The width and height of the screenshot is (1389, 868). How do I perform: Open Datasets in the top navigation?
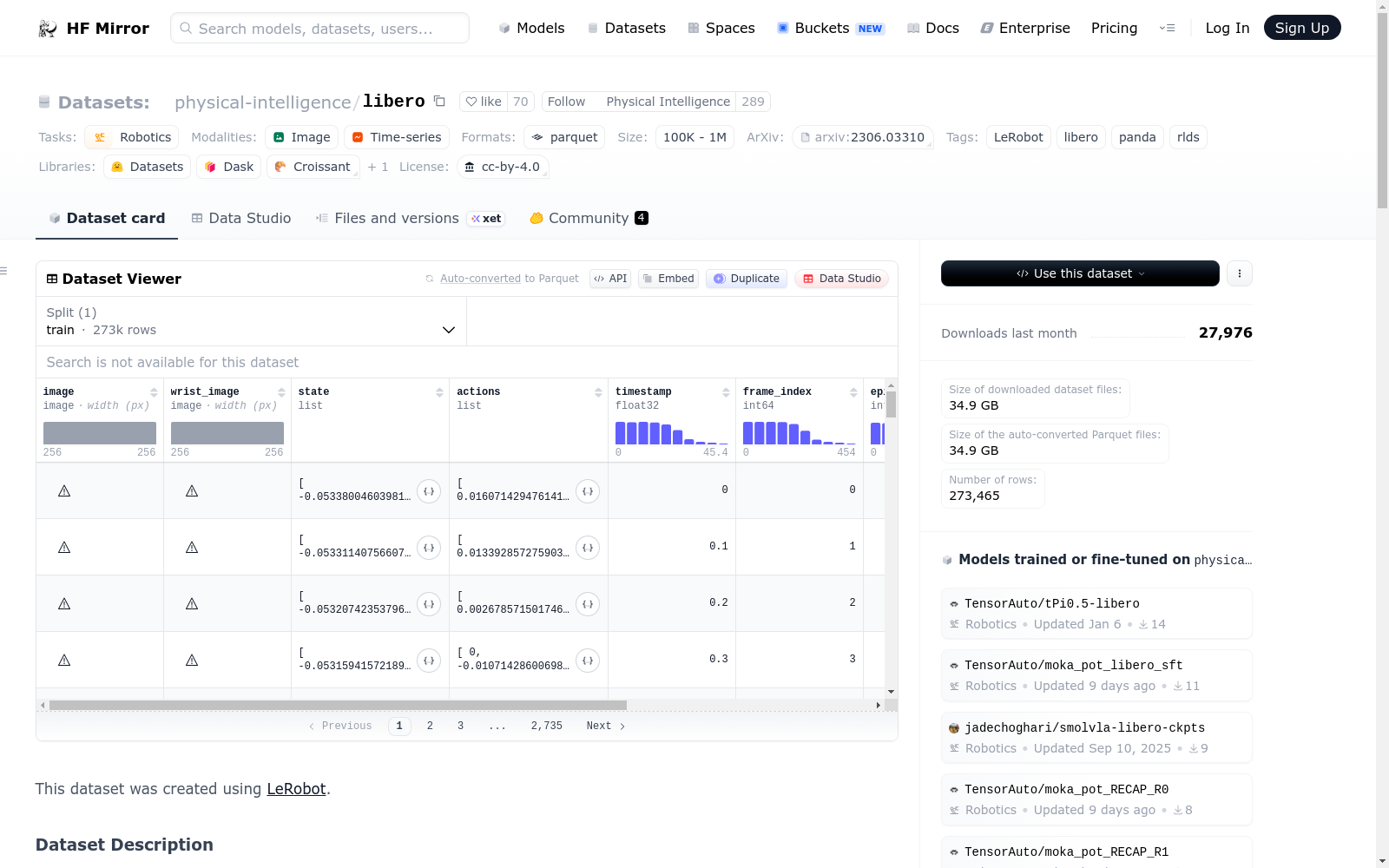tap(627, 29)
